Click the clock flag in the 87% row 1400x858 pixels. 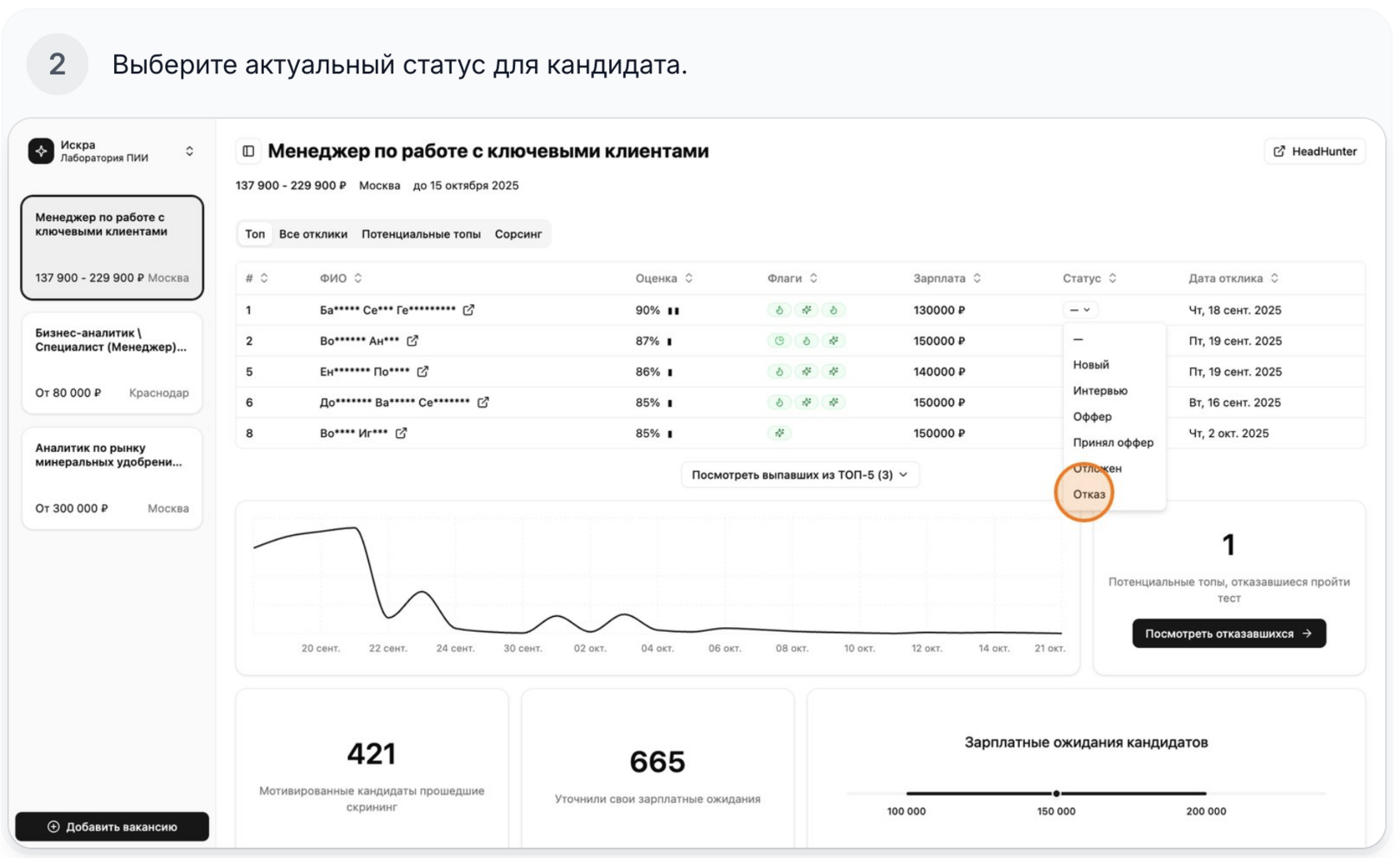pos(779,341)
